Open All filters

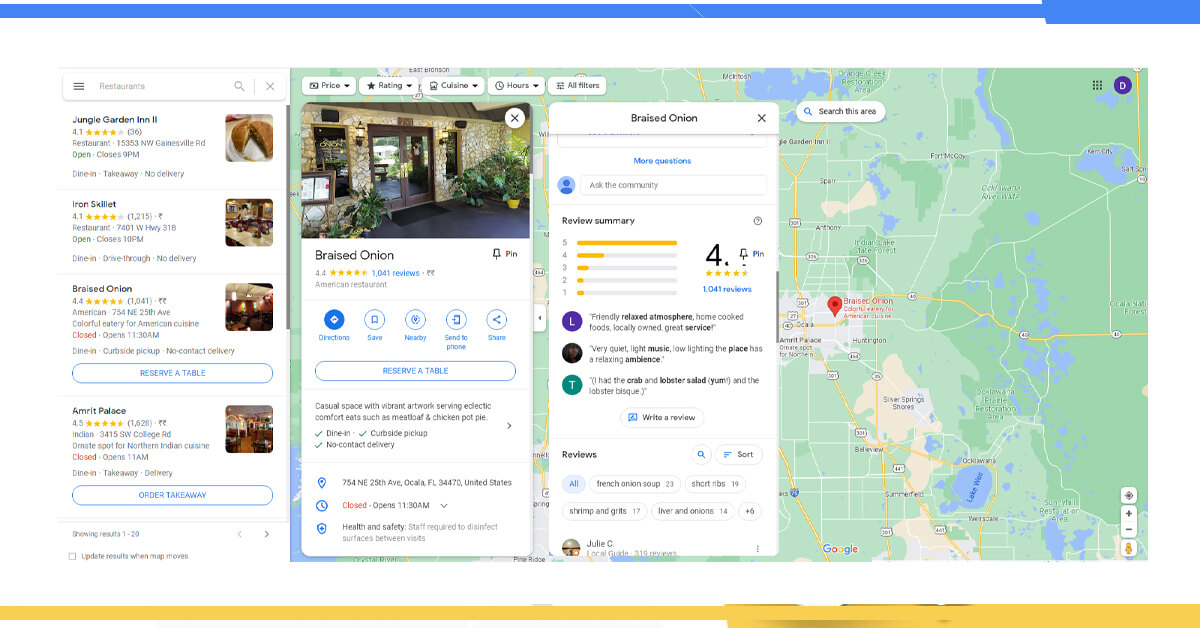click(577, 86)
